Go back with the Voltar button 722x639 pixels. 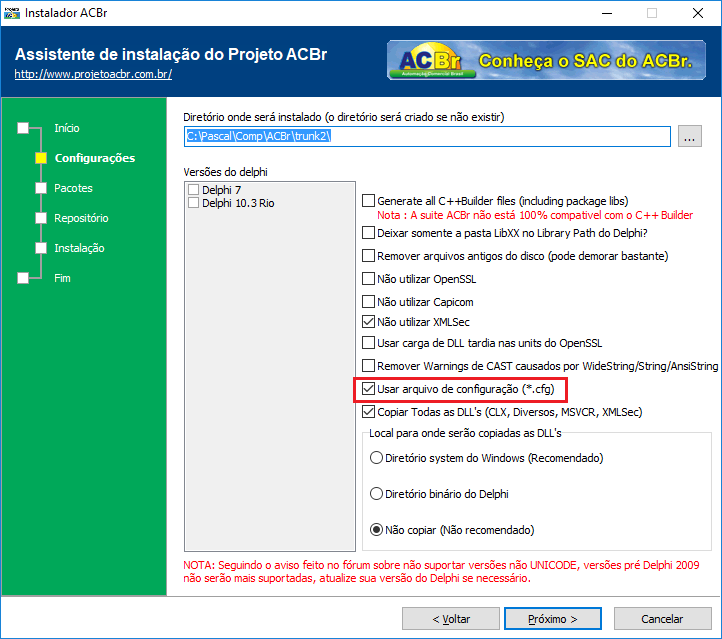coord(451,619)
